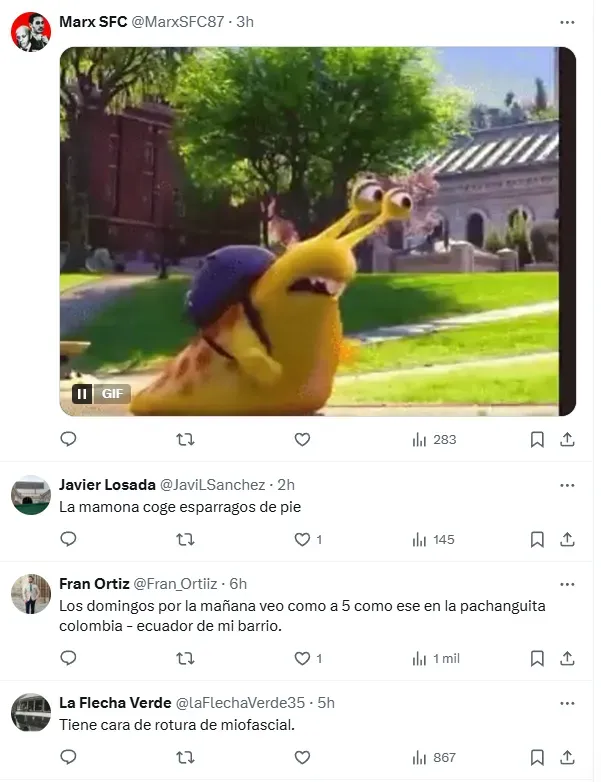Share Marx SFC's tweet

pos(567,439)
